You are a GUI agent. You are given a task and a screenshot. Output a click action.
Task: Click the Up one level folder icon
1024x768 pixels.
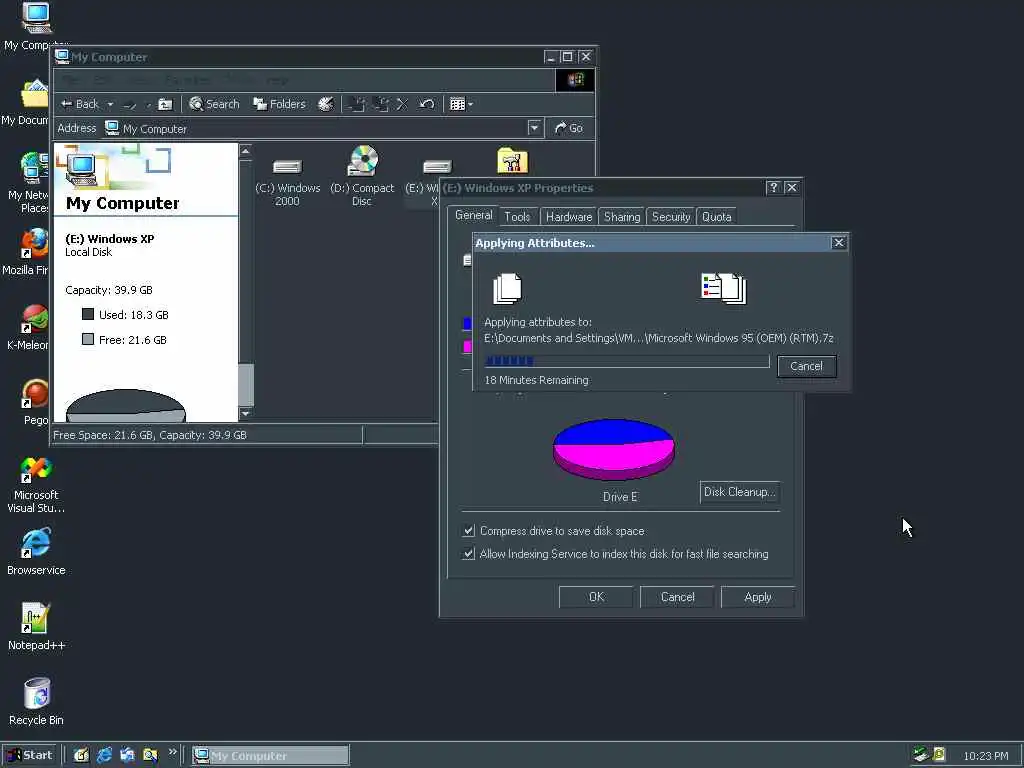tap(166, 104)
